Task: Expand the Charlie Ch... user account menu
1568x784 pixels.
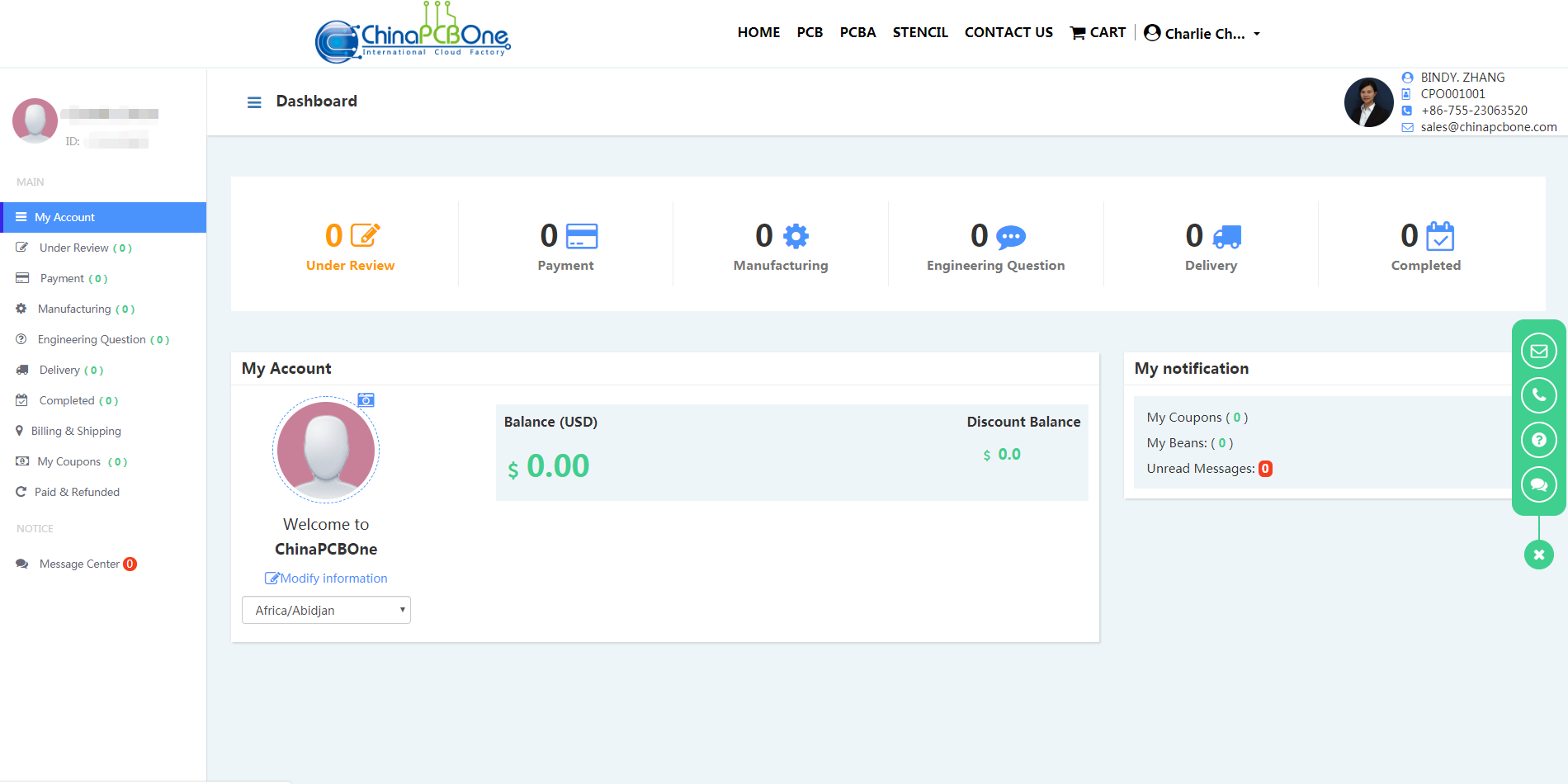Action: coord(1202,34)
